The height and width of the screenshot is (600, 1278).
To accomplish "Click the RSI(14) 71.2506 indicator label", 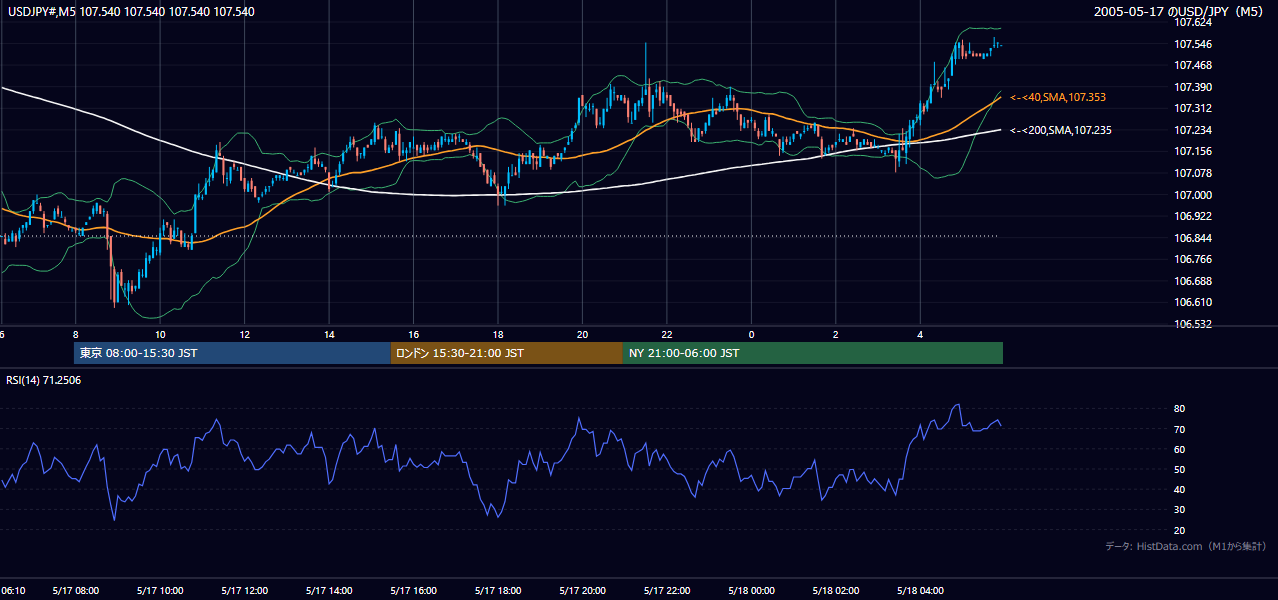I will [44, 380].
